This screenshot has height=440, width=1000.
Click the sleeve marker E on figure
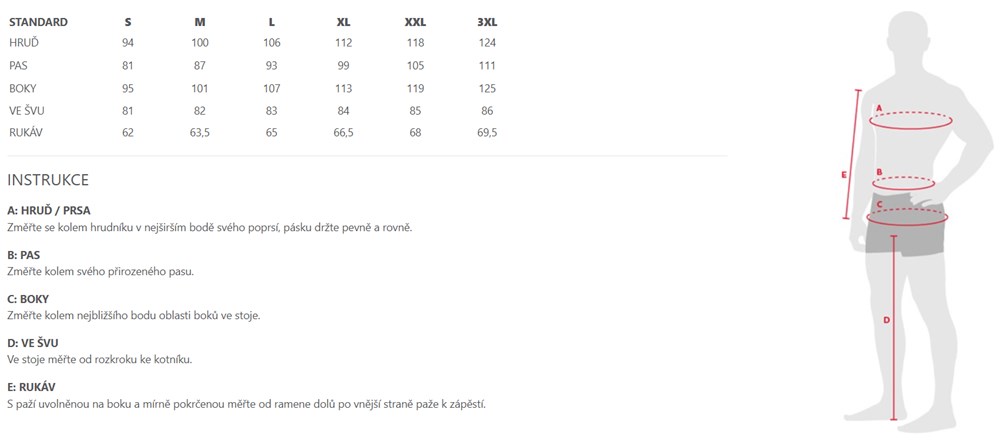(844, 174)
